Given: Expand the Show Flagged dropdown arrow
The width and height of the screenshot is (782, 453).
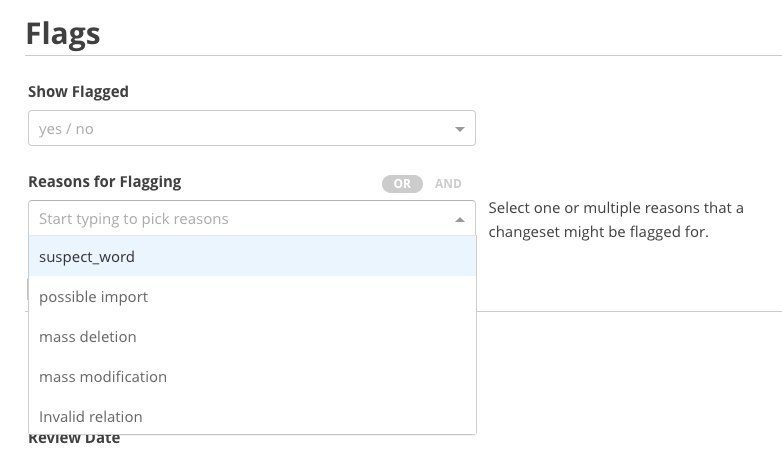Looking at the screenshot, I should [459, 129].
